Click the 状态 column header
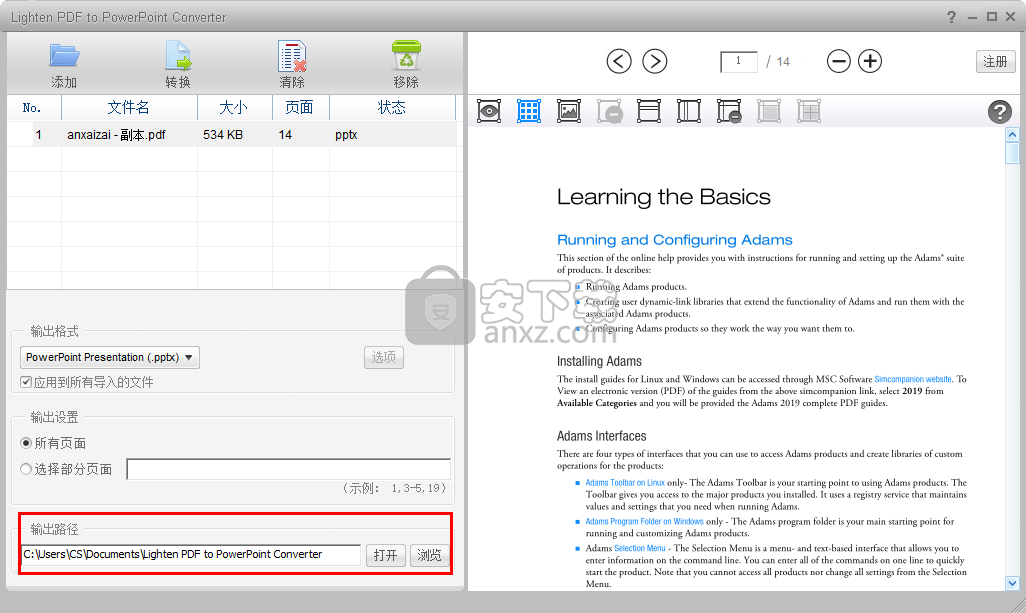 (x=392, y=107)
